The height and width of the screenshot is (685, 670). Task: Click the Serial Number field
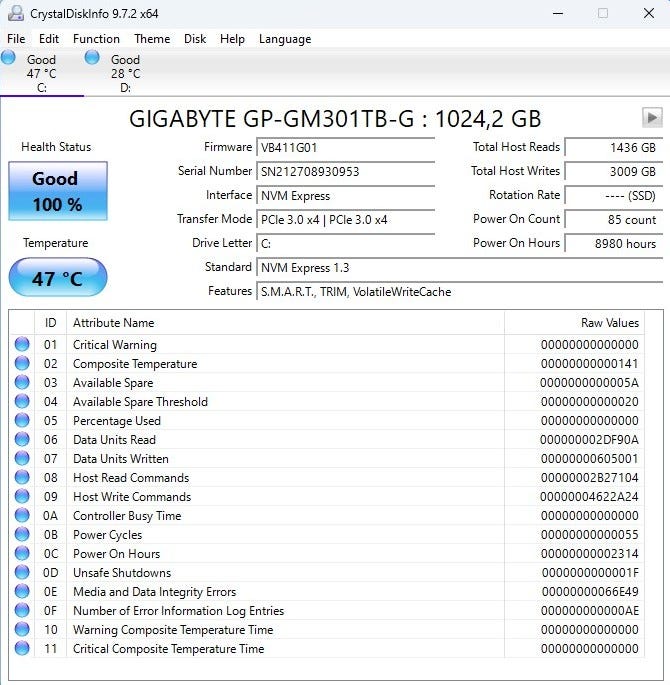345,171
